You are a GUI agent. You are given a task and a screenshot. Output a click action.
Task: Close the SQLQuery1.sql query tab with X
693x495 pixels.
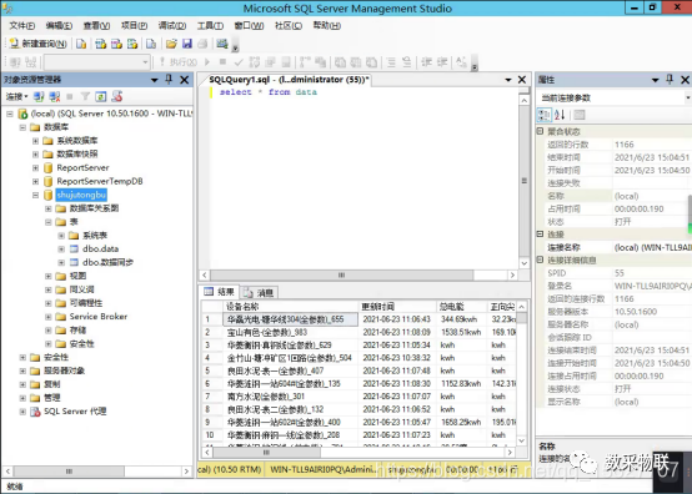[522, 80]
